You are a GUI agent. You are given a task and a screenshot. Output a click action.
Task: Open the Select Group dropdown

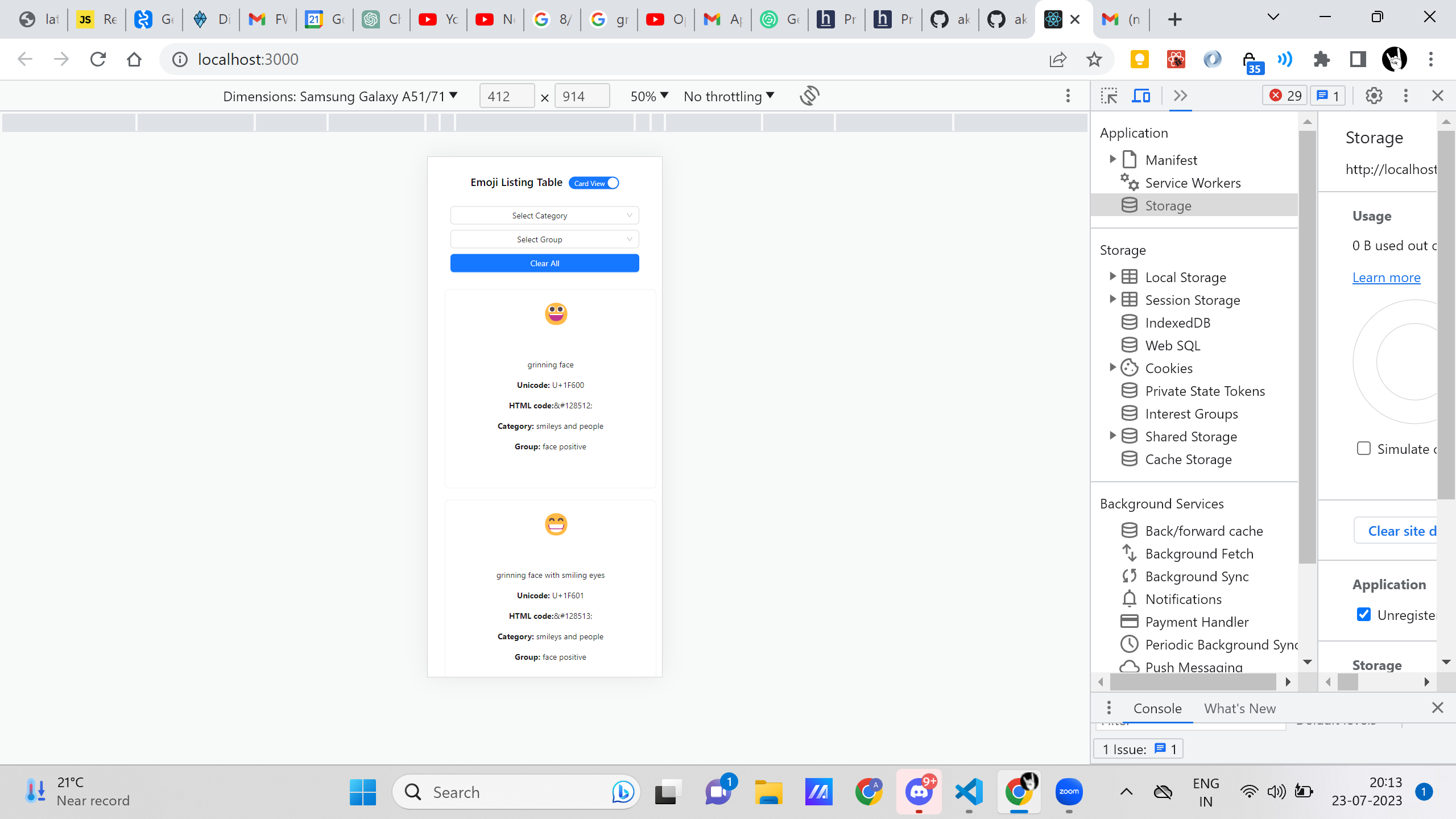(544, 239)
